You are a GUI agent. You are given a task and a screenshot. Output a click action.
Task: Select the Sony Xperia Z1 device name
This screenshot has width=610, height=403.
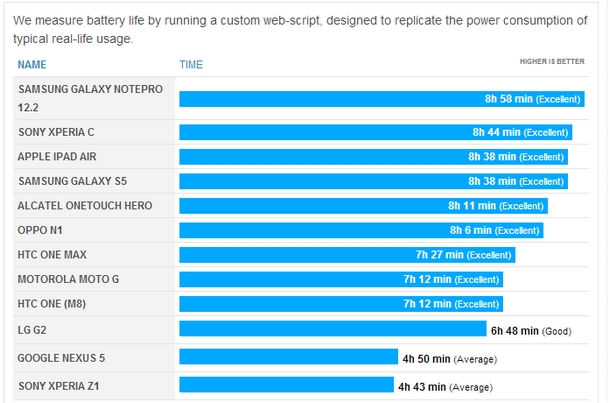tap(59, 385)
